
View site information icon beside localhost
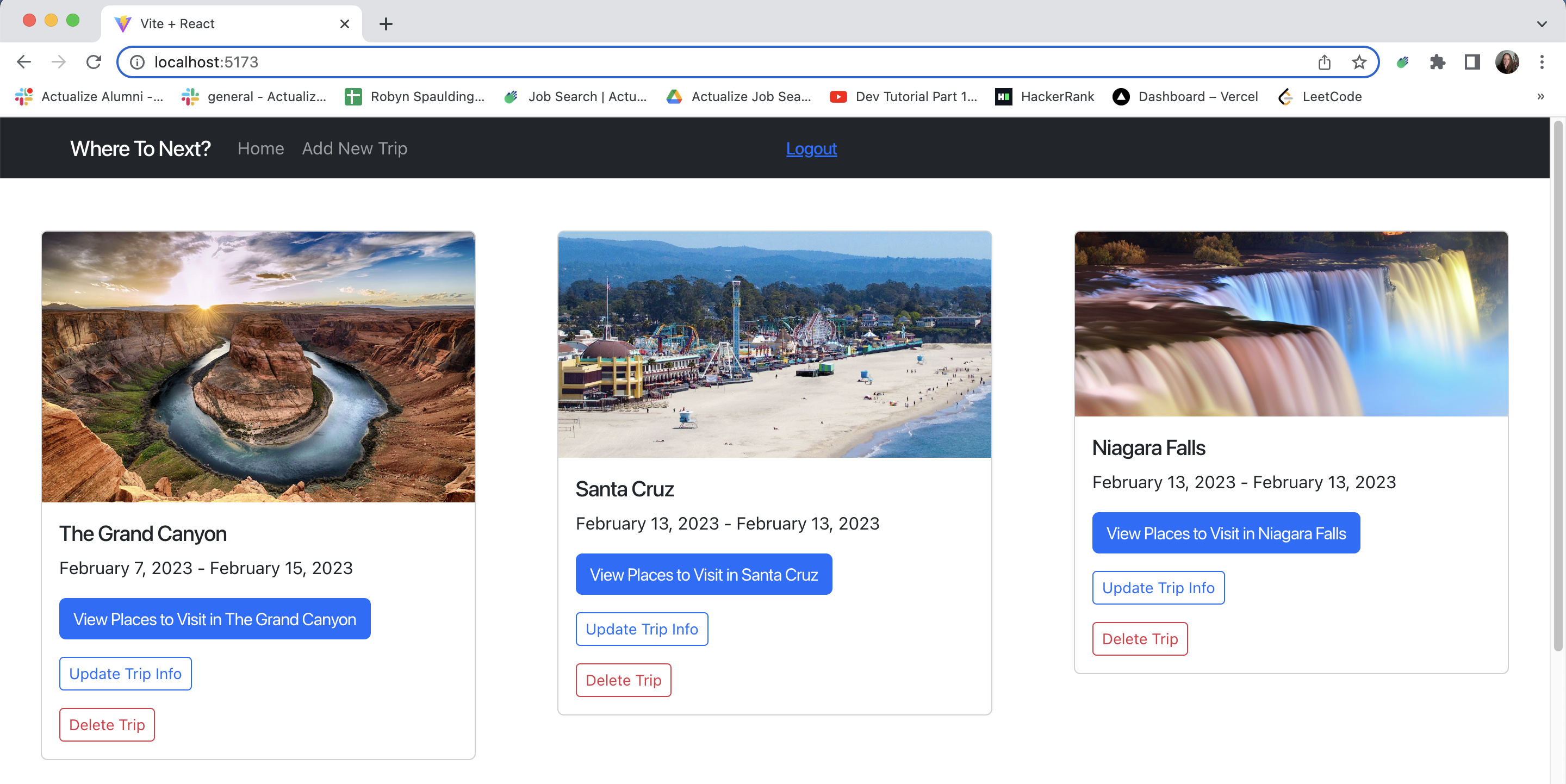click(138, 62)
